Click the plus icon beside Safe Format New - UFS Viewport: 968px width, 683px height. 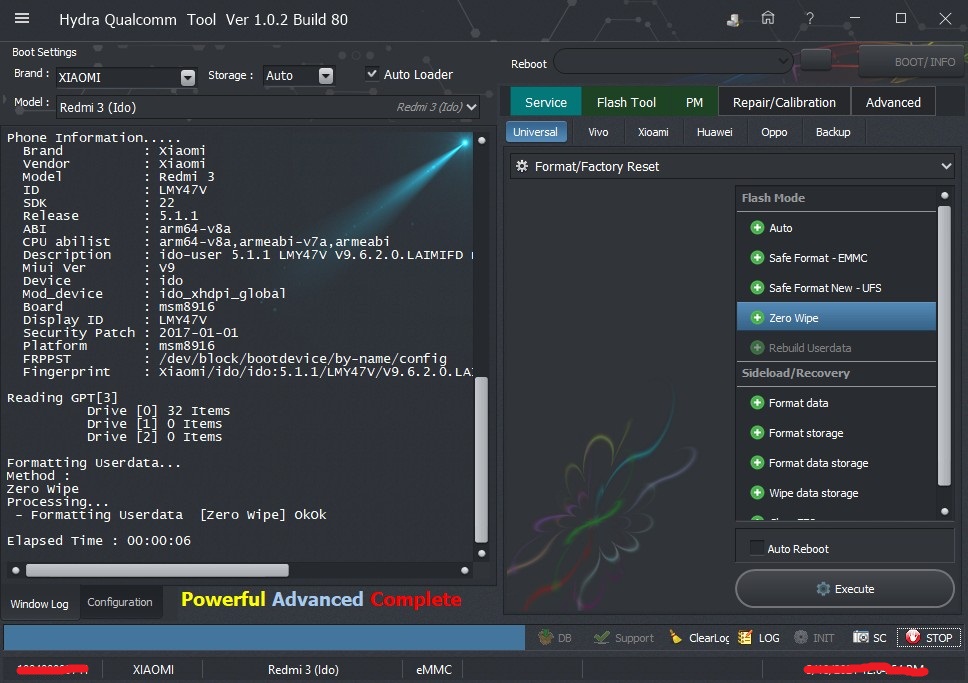[x=757, y=288]
